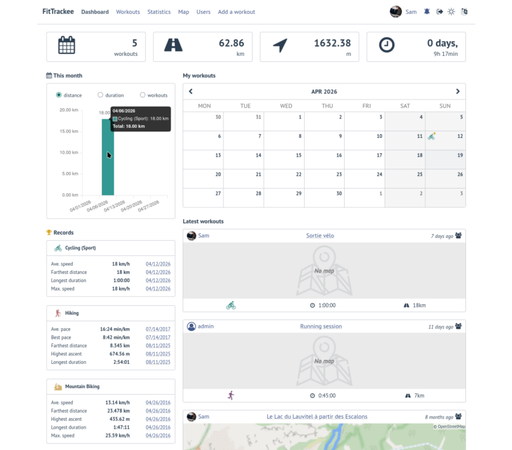This screenshot has height=450, width=512.
Task: Click Sam's avatar in the top bar
Action: (396, 12)
